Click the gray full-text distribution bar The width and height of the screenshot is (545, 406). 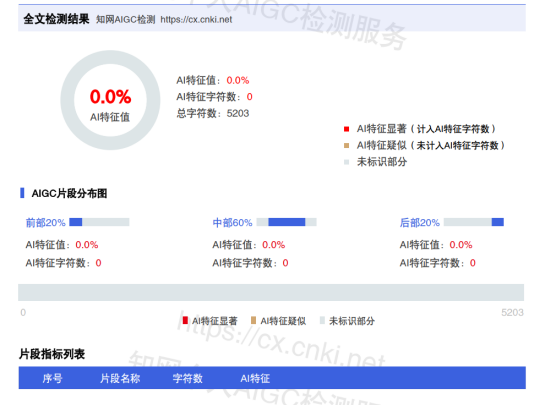click(x=271, y=292)
